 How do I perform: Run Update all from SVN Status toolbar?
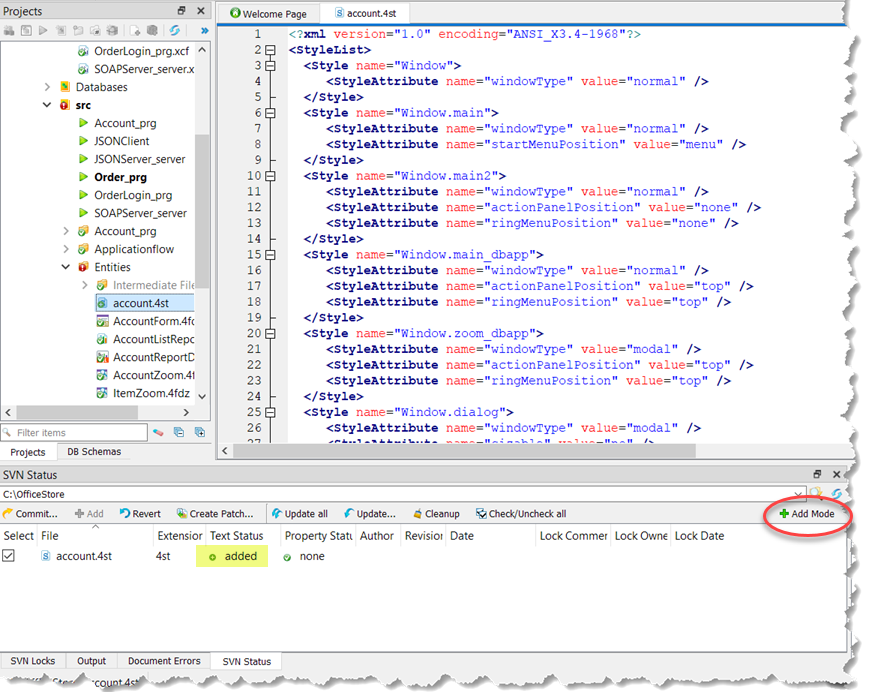[299, 513]
